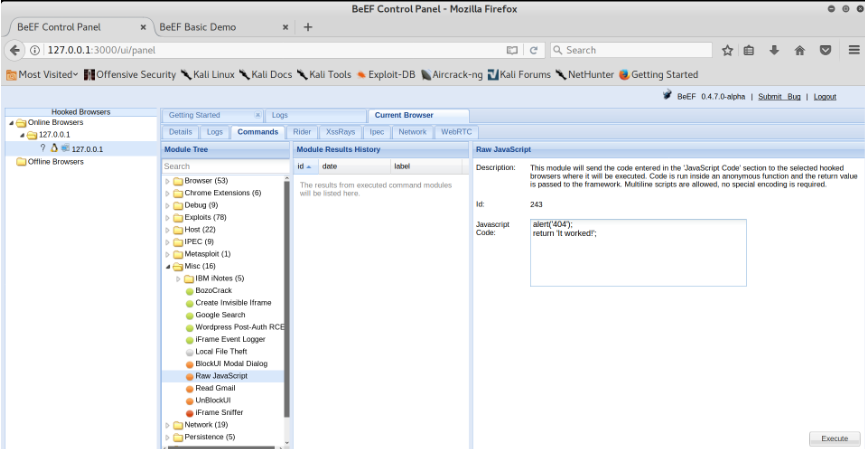Expand the Browser (53) module folder
The height and width of the screenshot is (449, 865).
168,181
